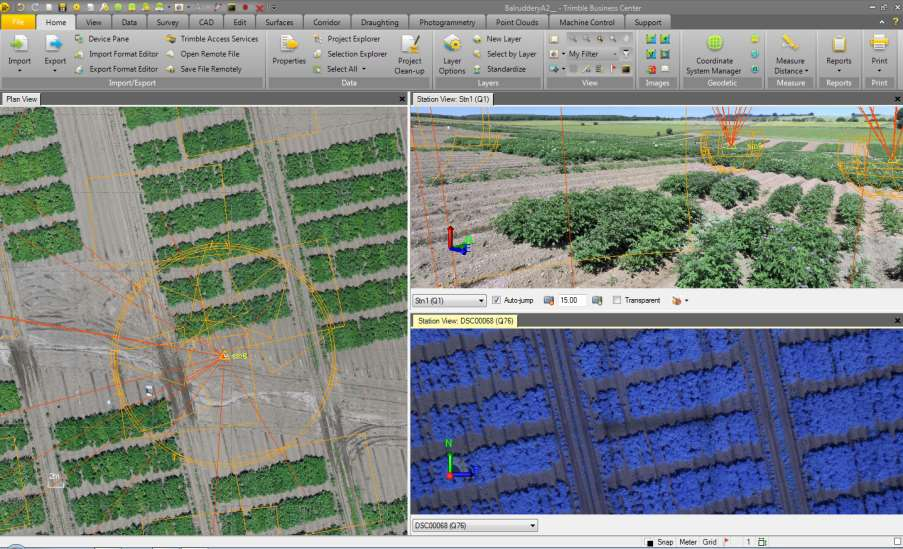903x549 pixels.
Task: Expand the Export dropdown arrow
Action: click(x=55, y=70)
